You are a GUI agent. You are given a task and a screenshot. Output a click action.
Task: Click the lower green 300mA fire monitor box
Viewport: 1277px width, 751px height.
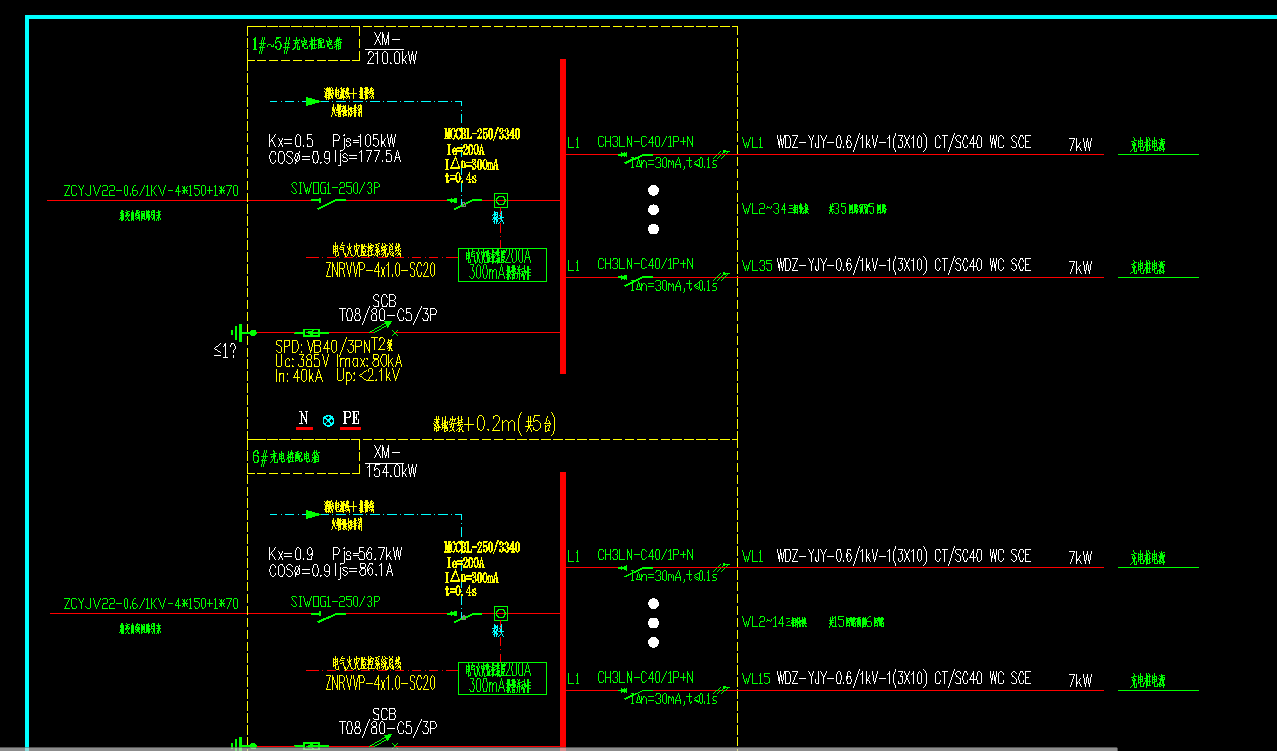502,678
